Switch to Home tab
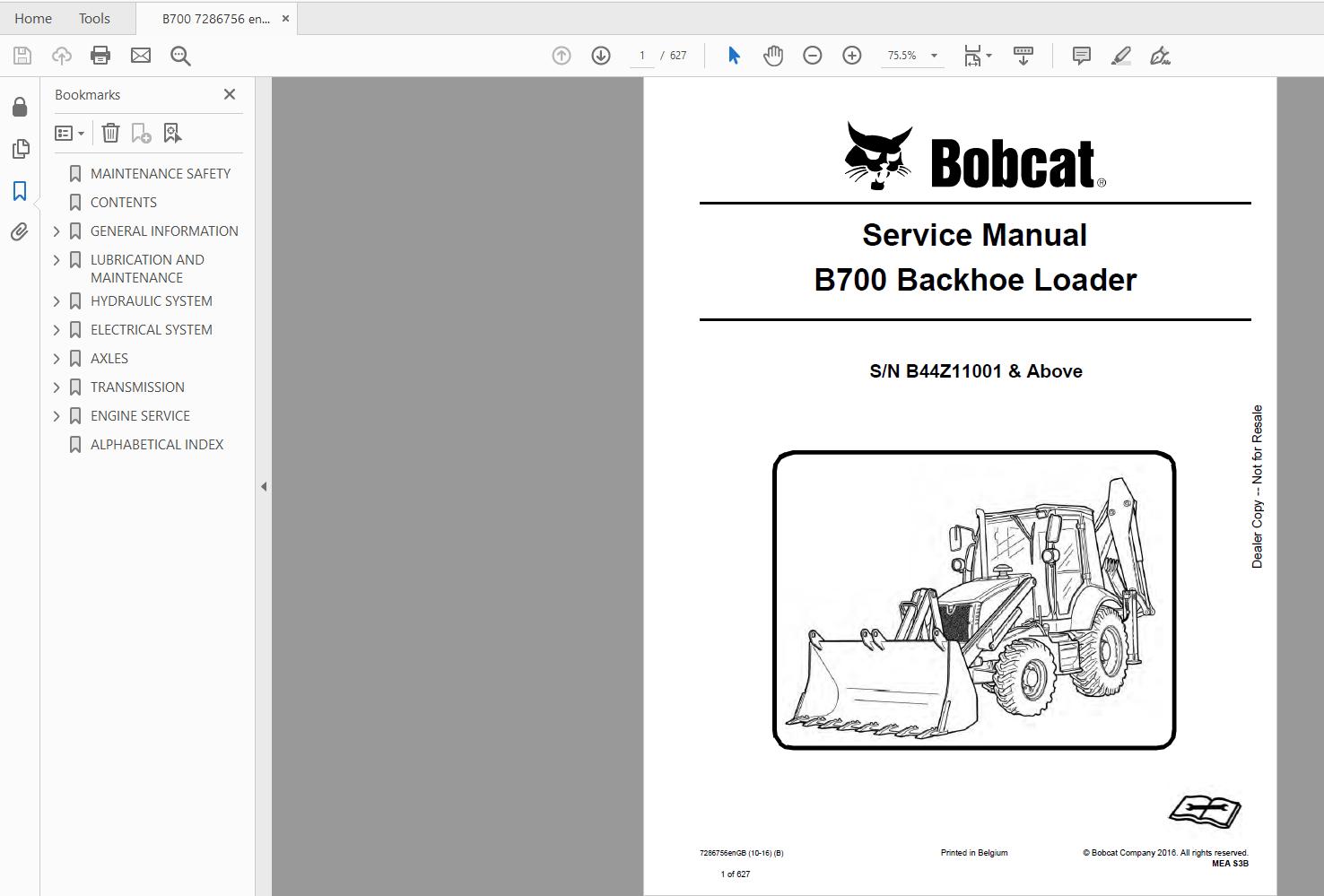Image resolution: width=1324 pixels, height=896 pixels. point(33,18)
